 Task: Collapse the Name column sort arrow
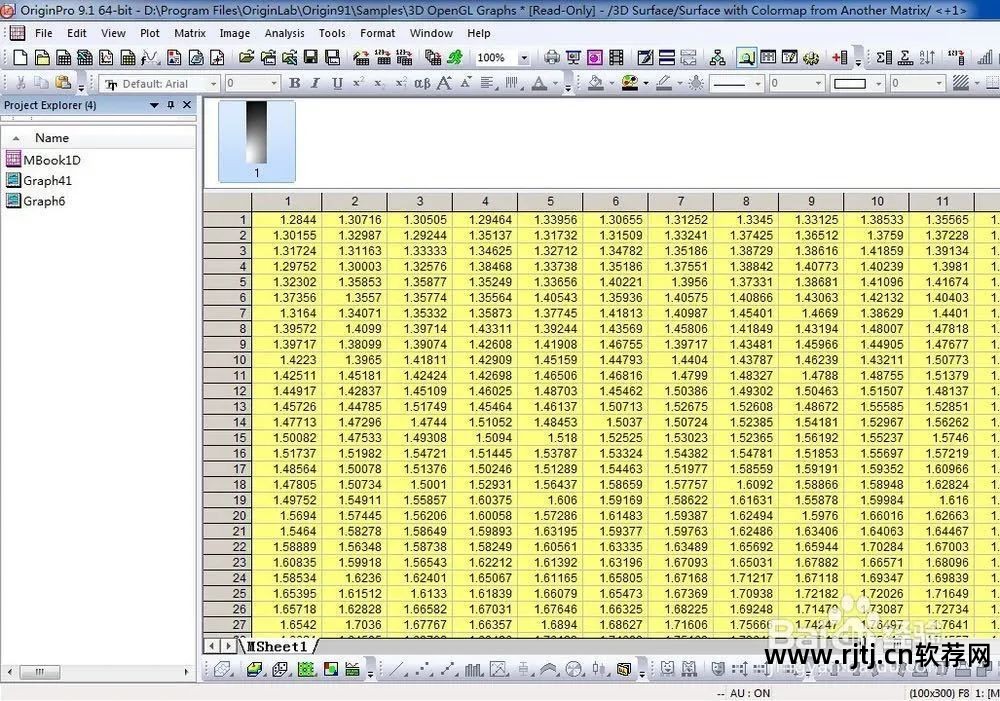pyautogui.click(x=16, y=138)
